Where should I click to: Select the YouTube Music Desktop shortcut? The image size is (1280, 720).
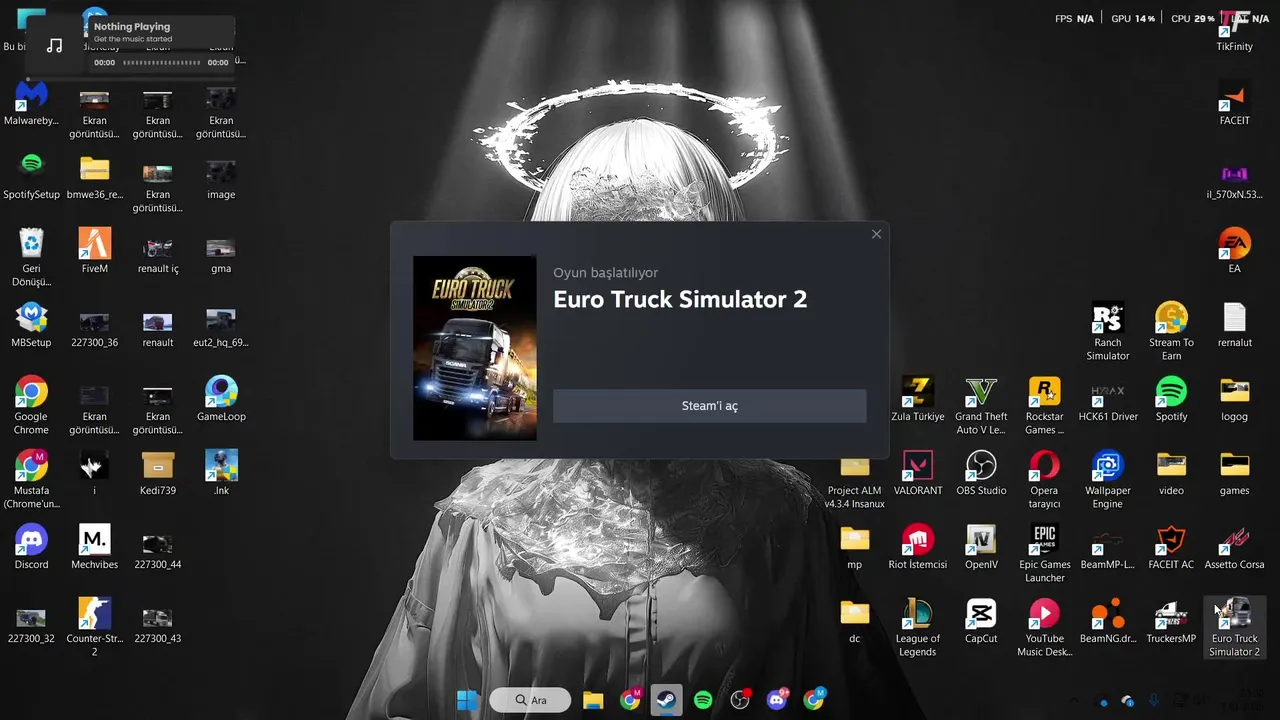(1044, 628)
